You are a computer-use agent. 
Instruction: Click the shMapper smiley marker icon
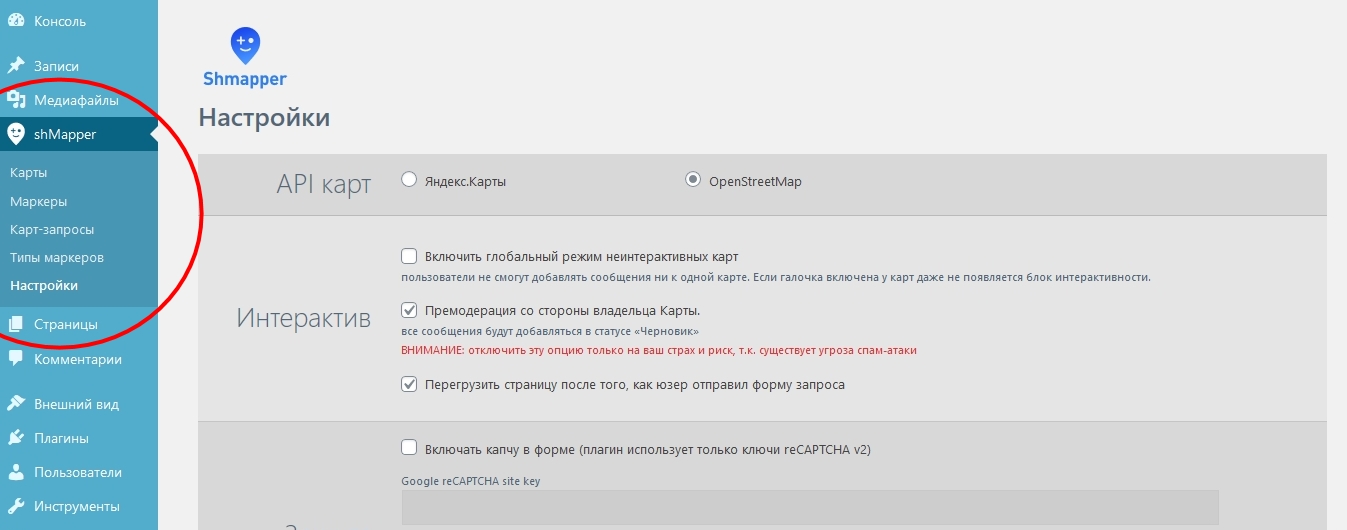16,134
